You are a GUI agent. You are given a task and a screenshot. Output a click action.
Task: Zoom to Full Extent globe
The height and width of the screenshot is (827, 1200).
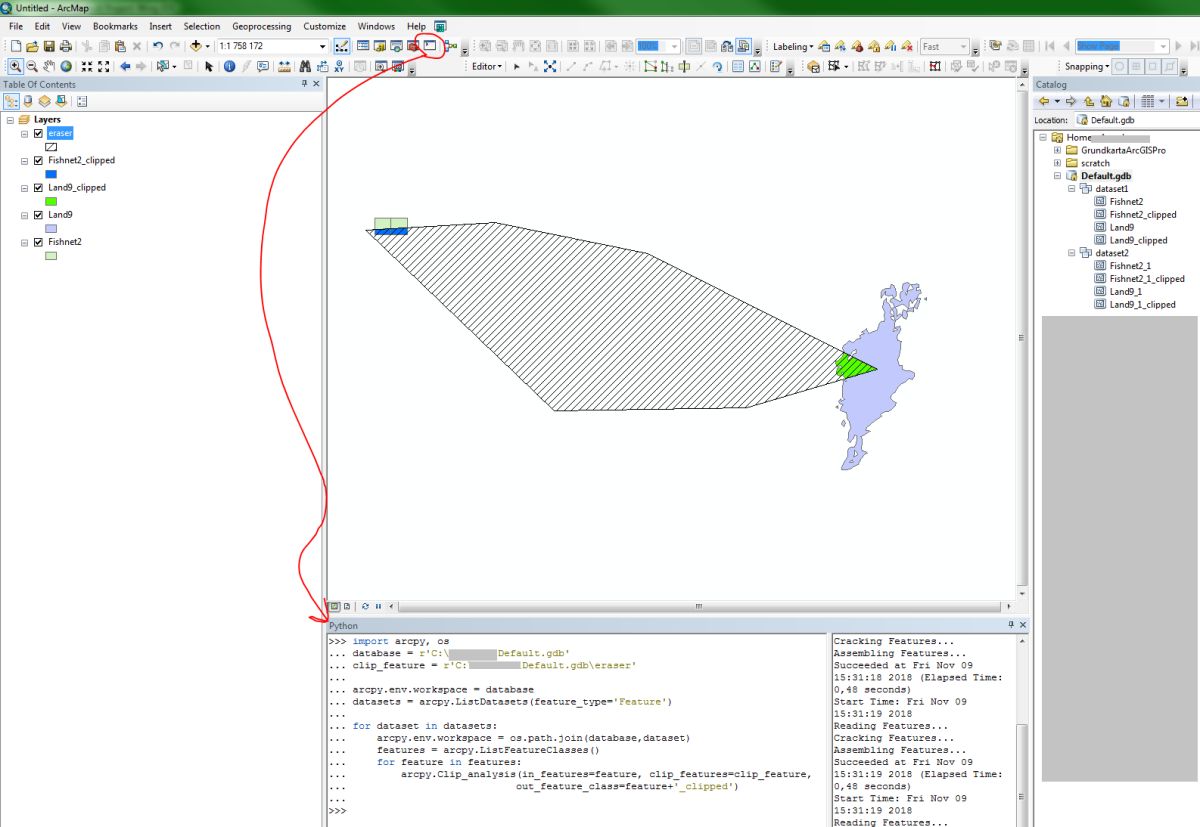(x=66, y=66)
